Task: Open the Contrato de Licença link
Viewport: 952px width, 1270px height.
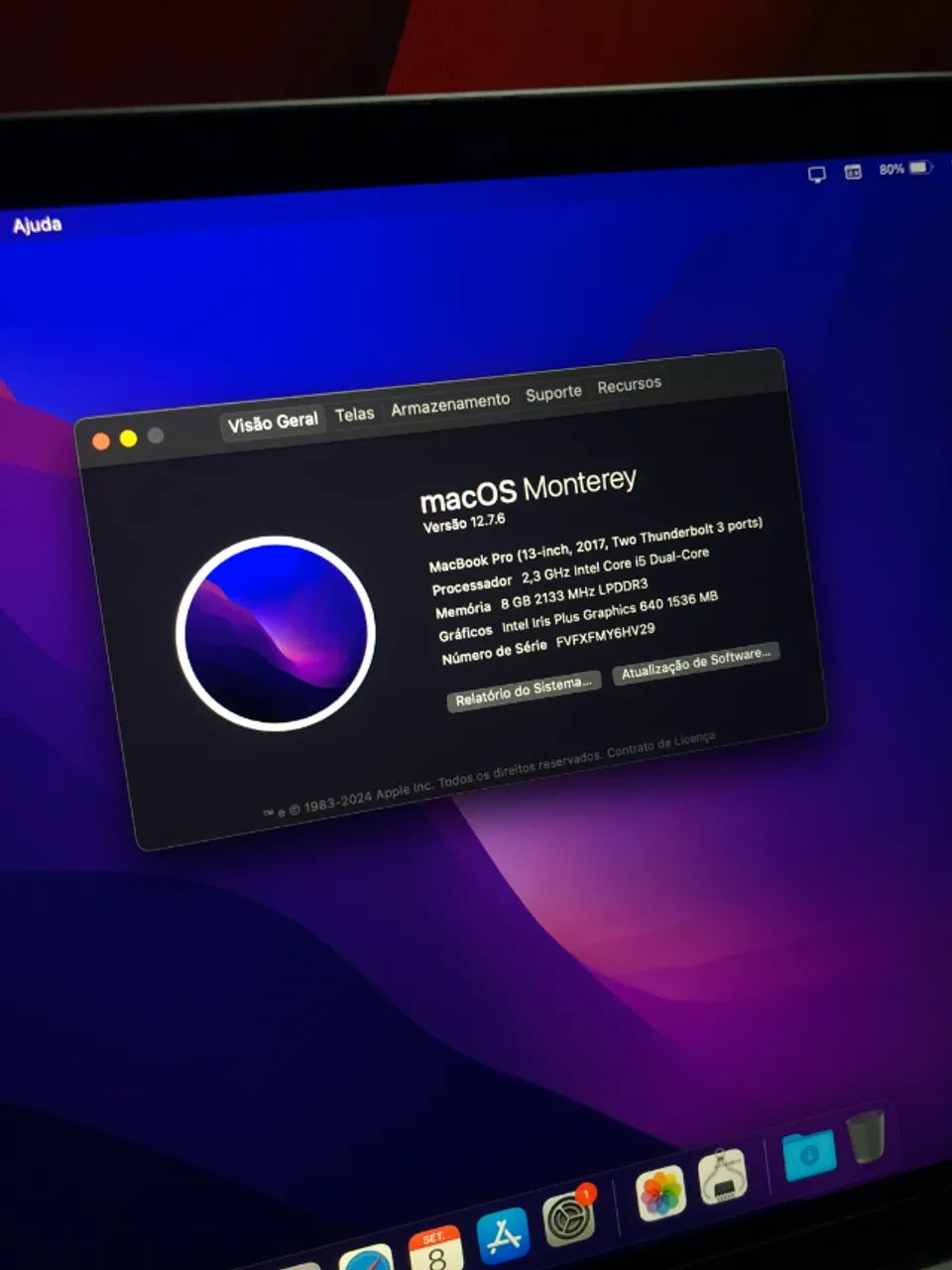Action: [660, 745]
